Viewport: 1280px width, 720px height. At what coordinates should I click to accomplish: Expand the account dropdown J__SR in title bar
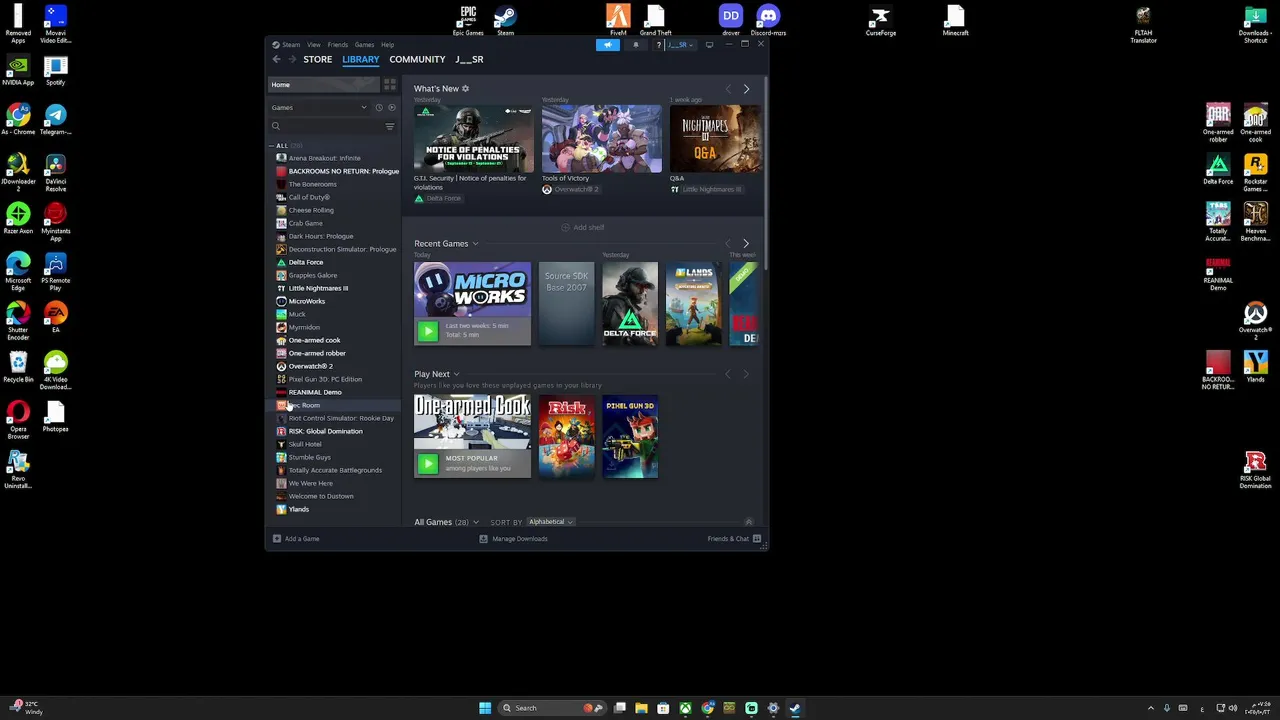(680, 45)
